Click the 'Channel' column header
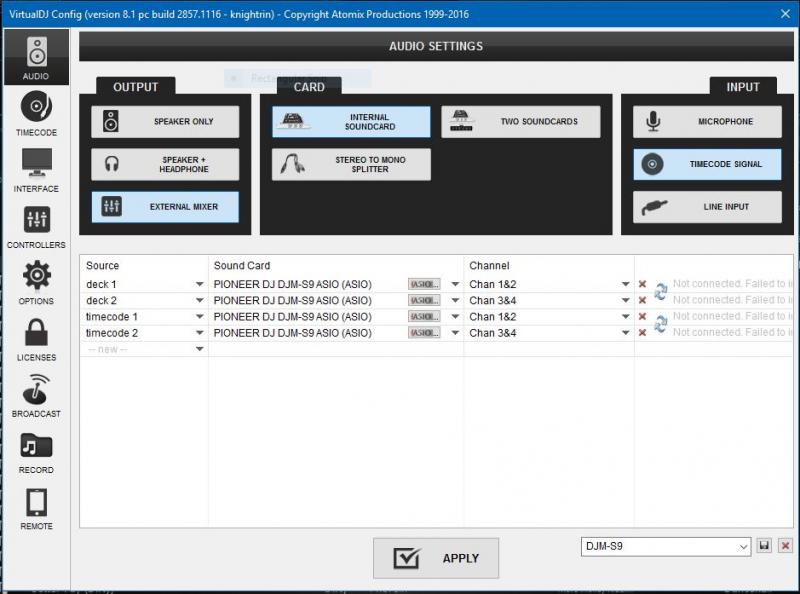The height and width of the screenshot is (594, 800). [489, 265]
